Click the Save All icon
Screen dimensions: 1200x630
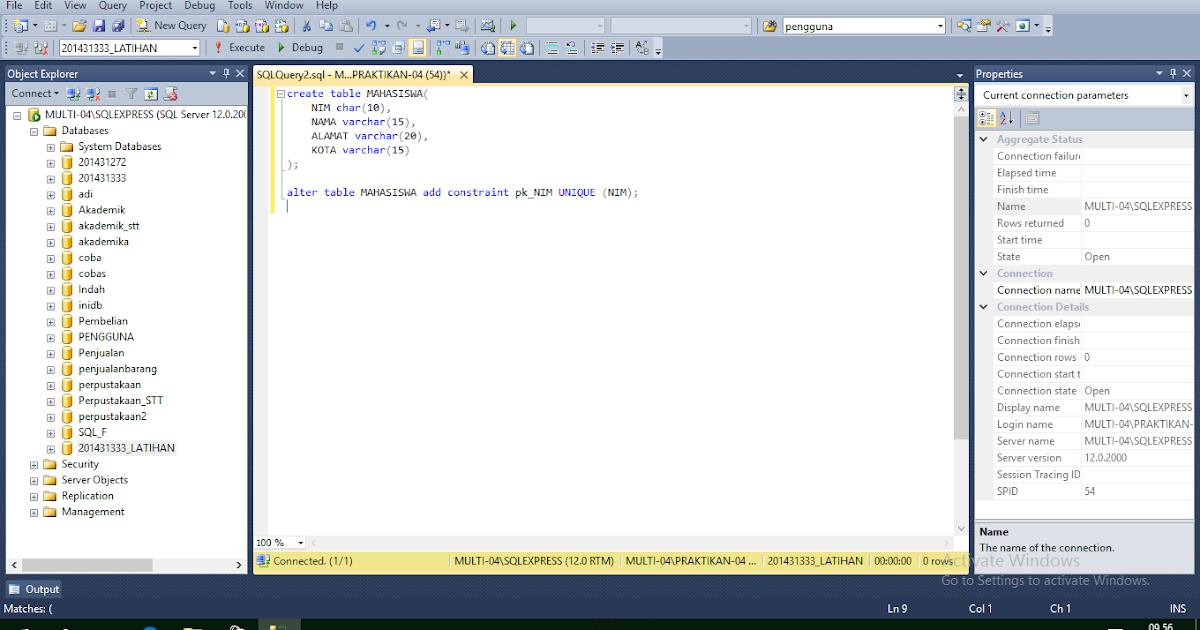point(118,25)
